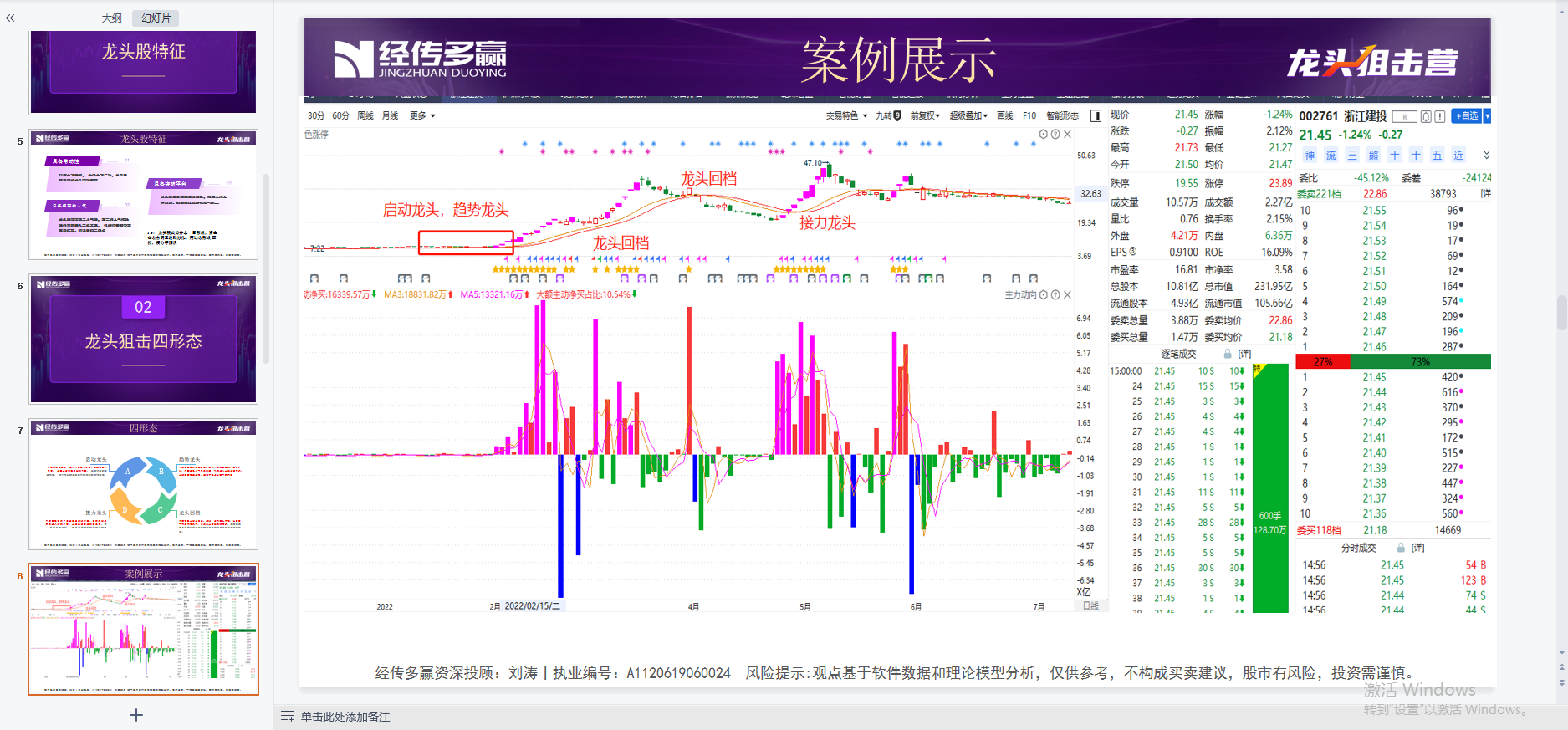The height and width of the screenshot is (730, 1568).
Task: Click the R tag box beside 浙江建投
Action: click(1405, 116)
